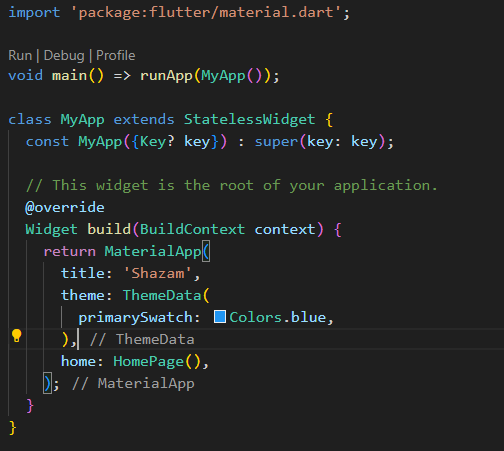This screenshot has width=504, height=451.
Task: Click the Debug CodeLens link above main
Action: point(64,55)
